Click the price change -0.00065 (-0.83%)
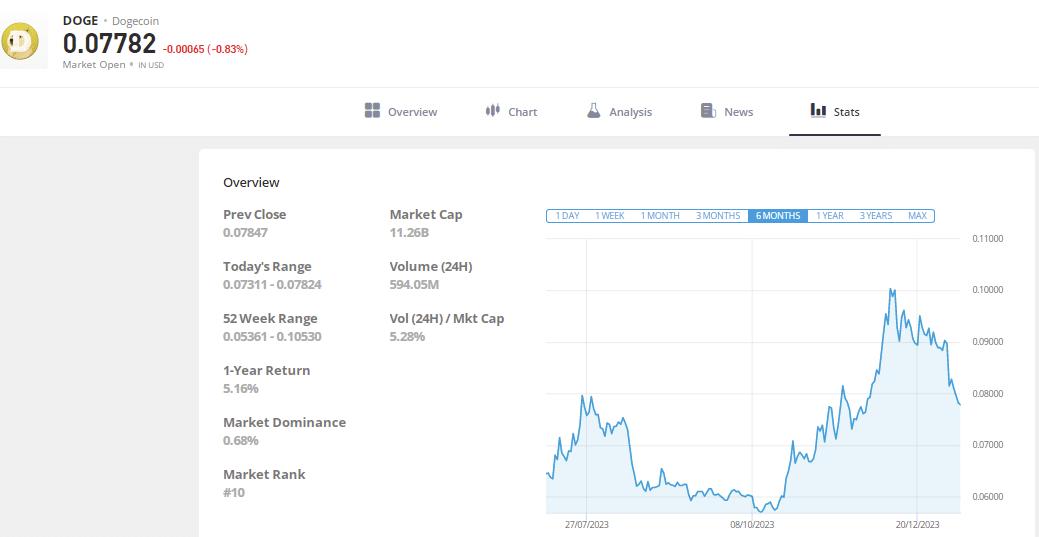Screen dimensions: 1039x537 (205, 48)
